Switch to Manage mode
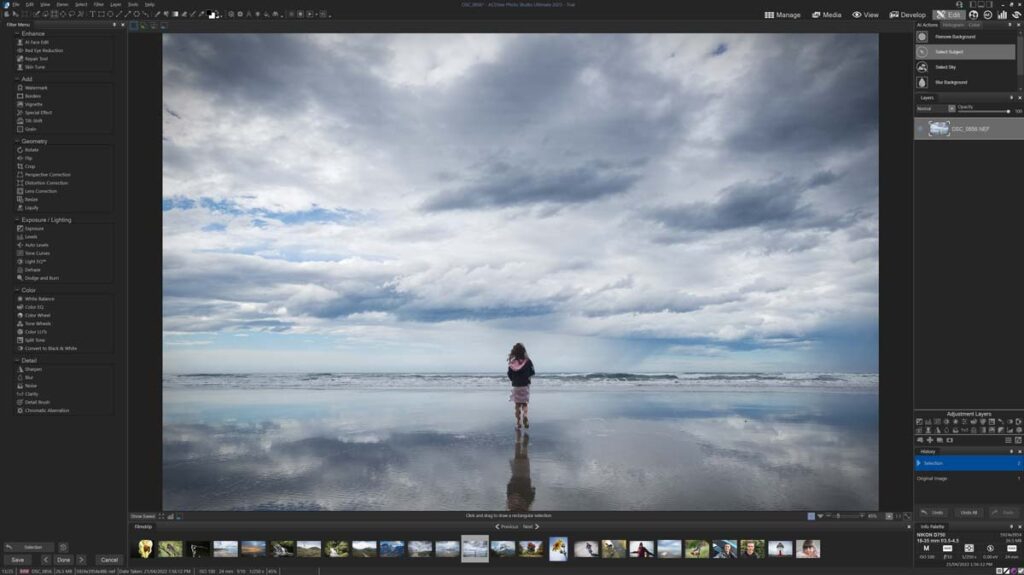 tap(782, 14)
